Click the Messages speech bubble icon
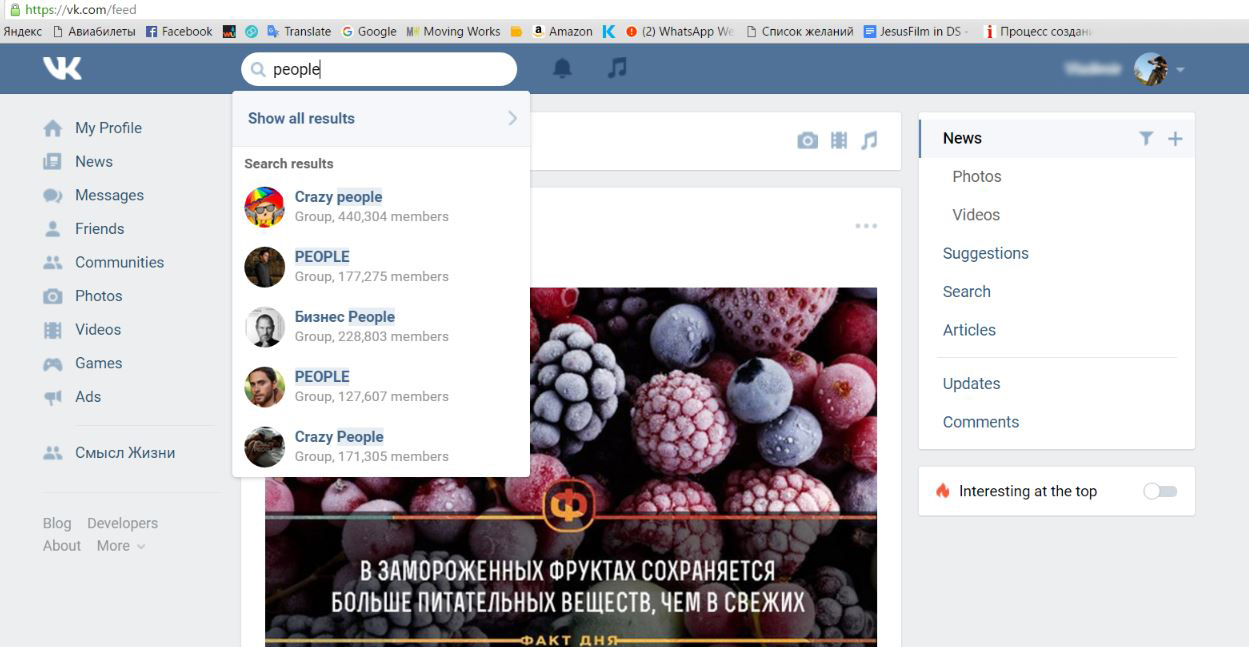Screen dimensions: 1249x647 53,196
